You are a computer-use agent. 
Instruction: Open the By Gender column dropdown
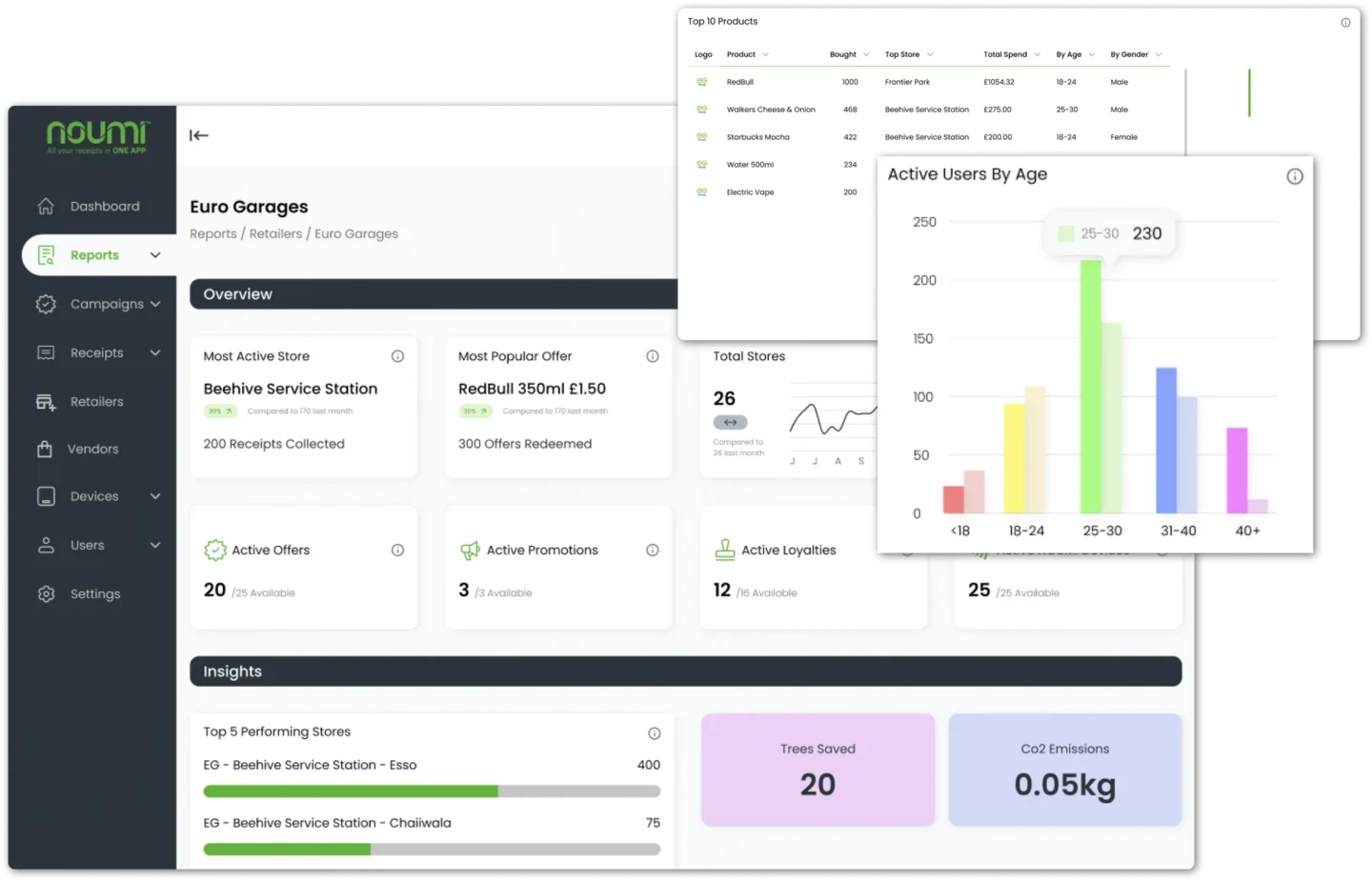click(1159, 54)
